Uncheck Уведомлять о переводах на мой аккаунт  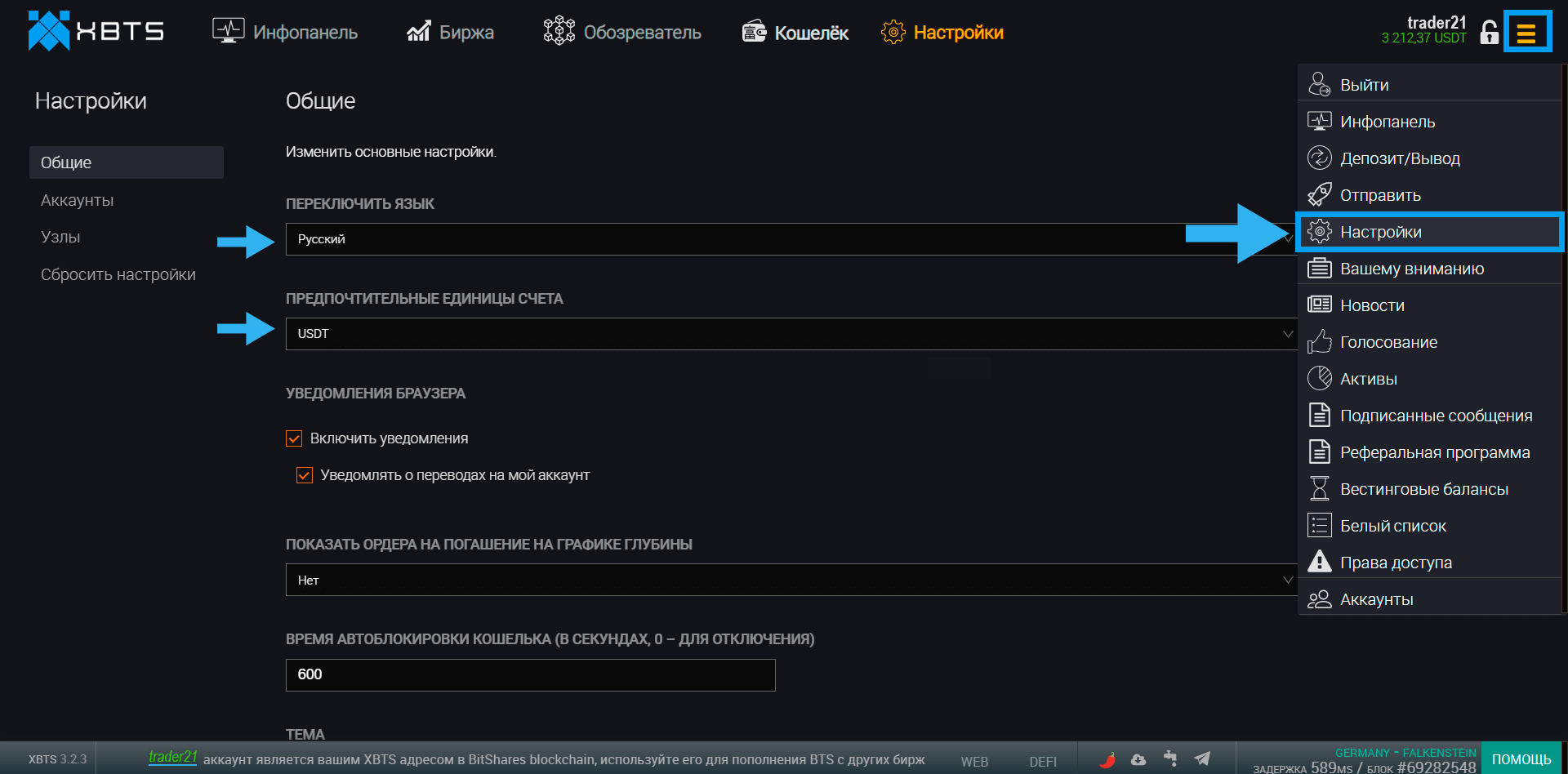coord(305,475)
